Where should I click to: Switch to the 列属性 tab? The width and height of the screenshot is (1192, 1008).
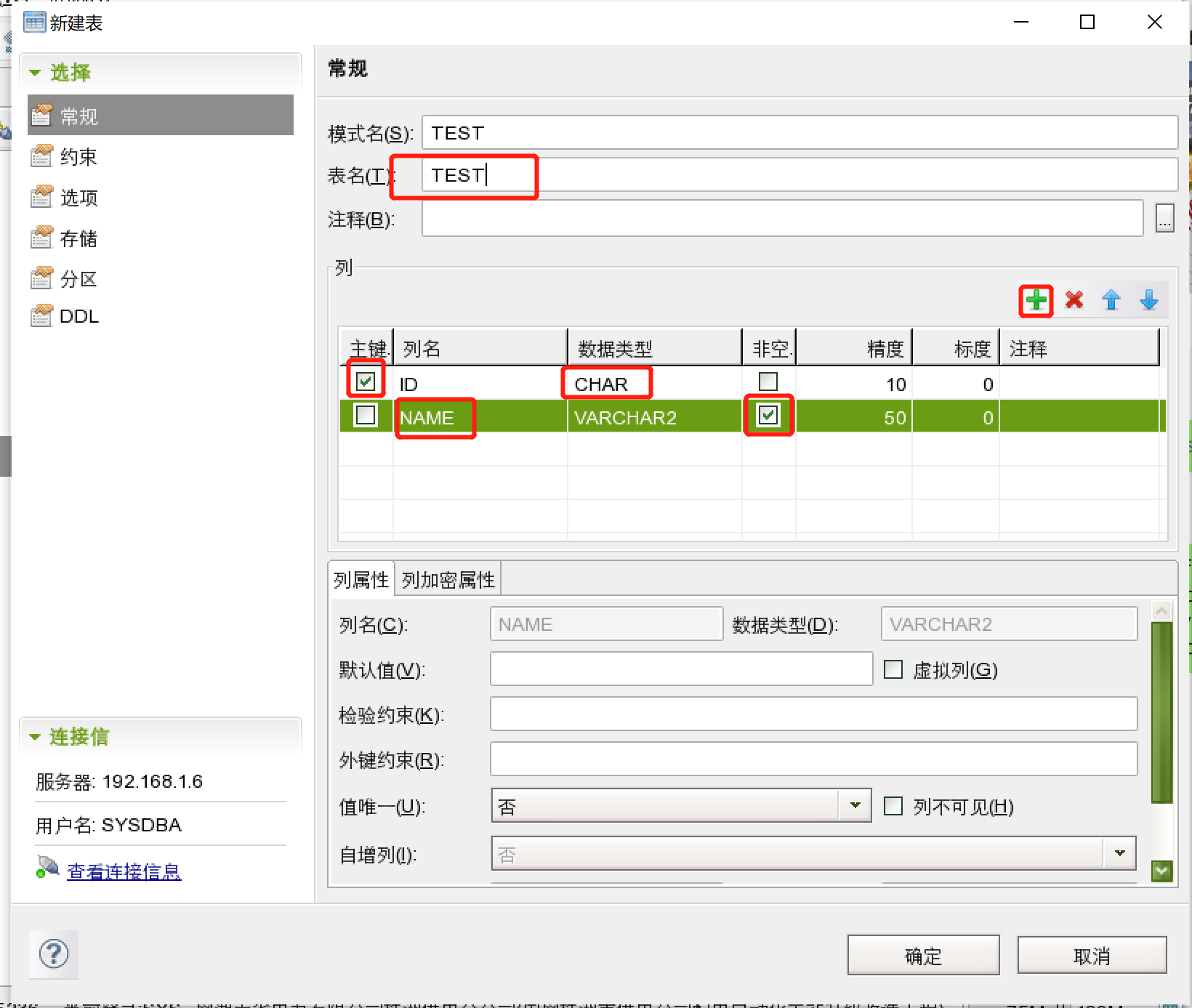point(361,580)
